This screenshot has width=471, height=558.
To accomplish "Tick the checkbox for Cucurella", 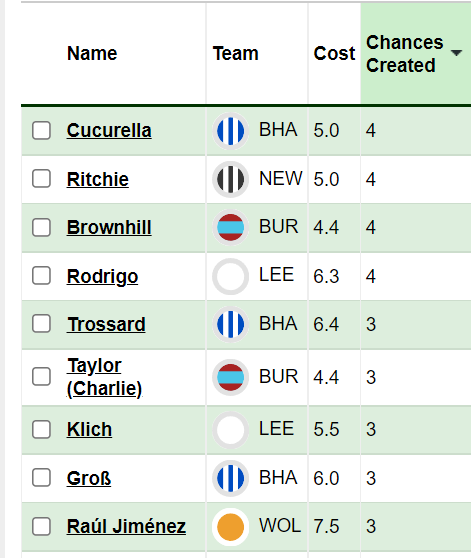I will pos(41,130).
